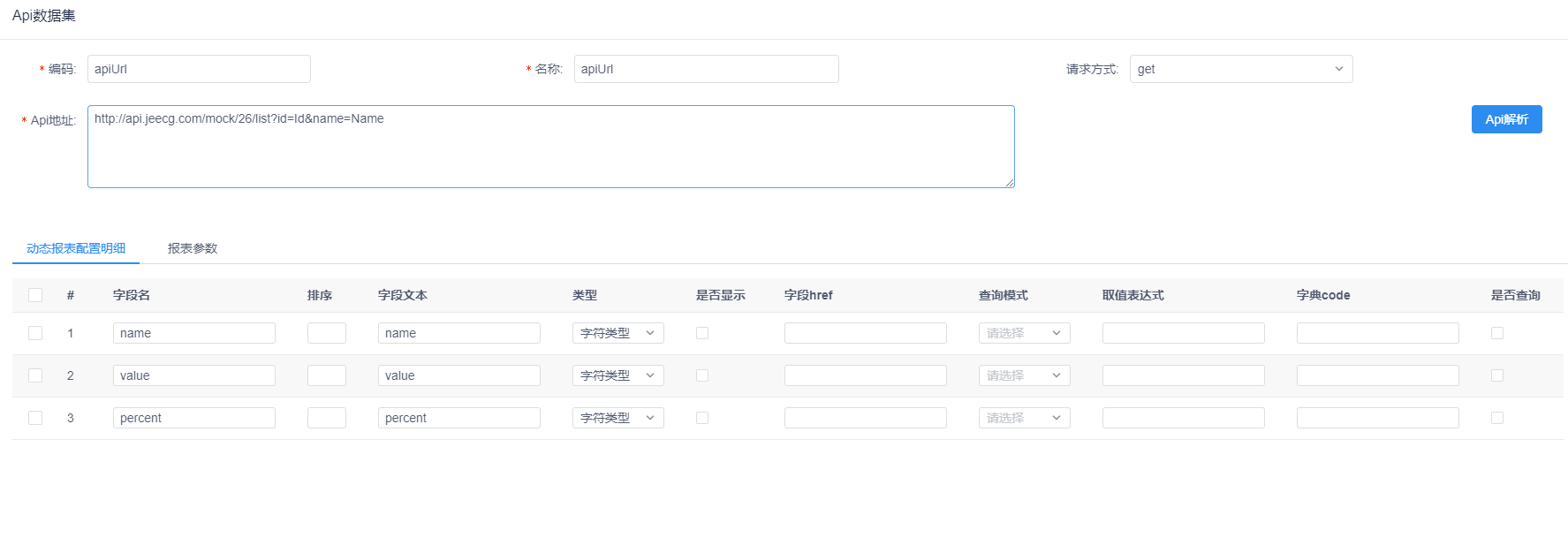
Task: Click the 排序 column header
Action: click(x=320, y=295)
